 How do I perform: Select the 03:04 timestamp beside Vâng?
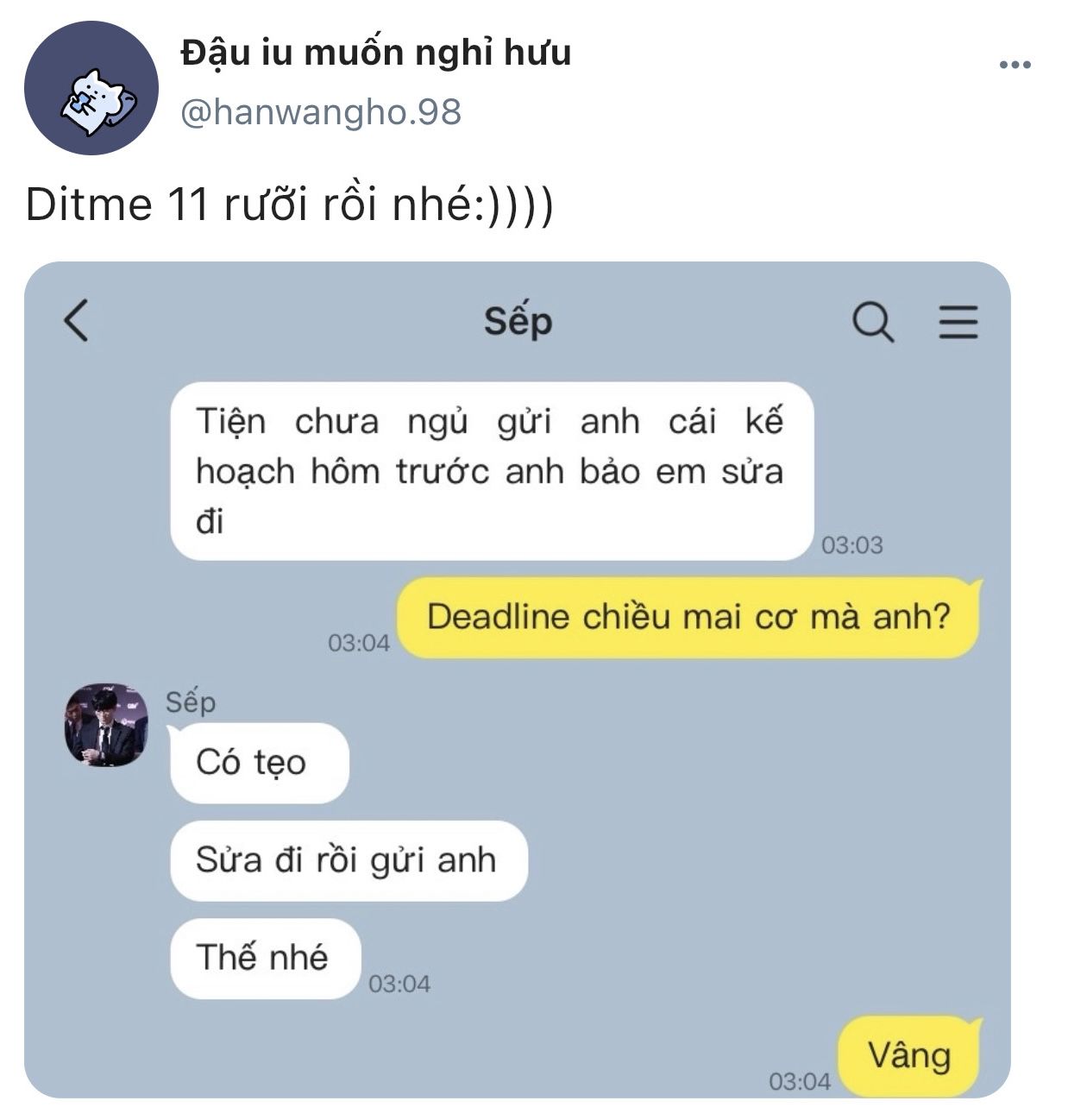click(800, 1081)
